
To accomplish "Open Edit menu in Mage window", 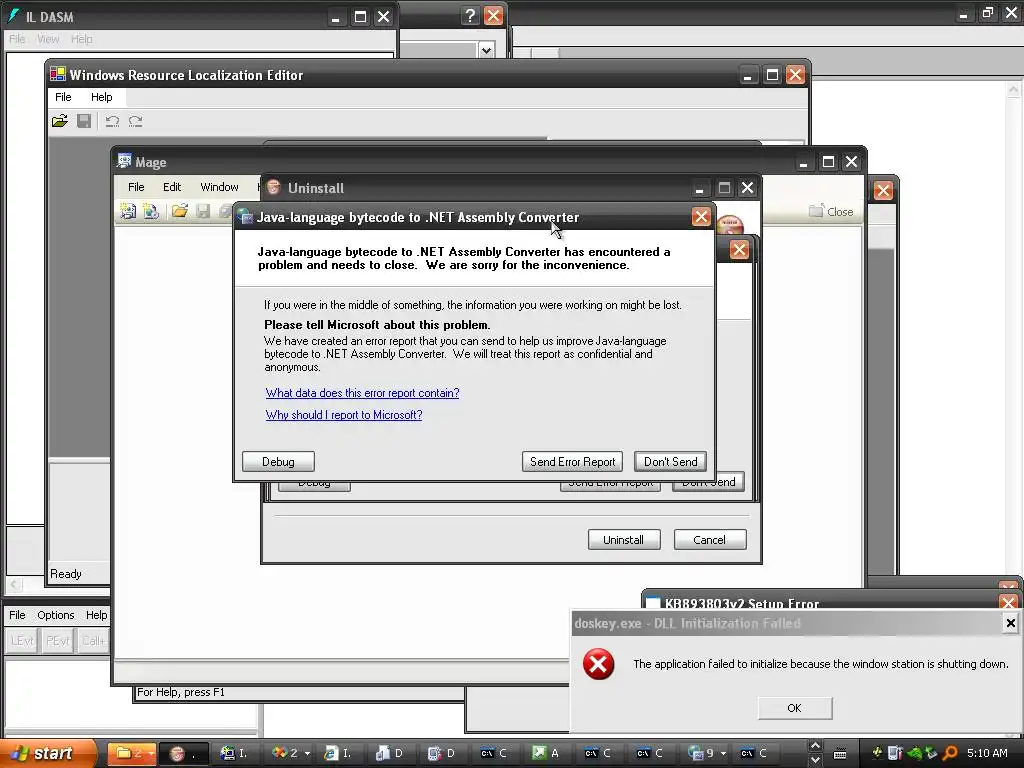I will click(x=172, y=187).
